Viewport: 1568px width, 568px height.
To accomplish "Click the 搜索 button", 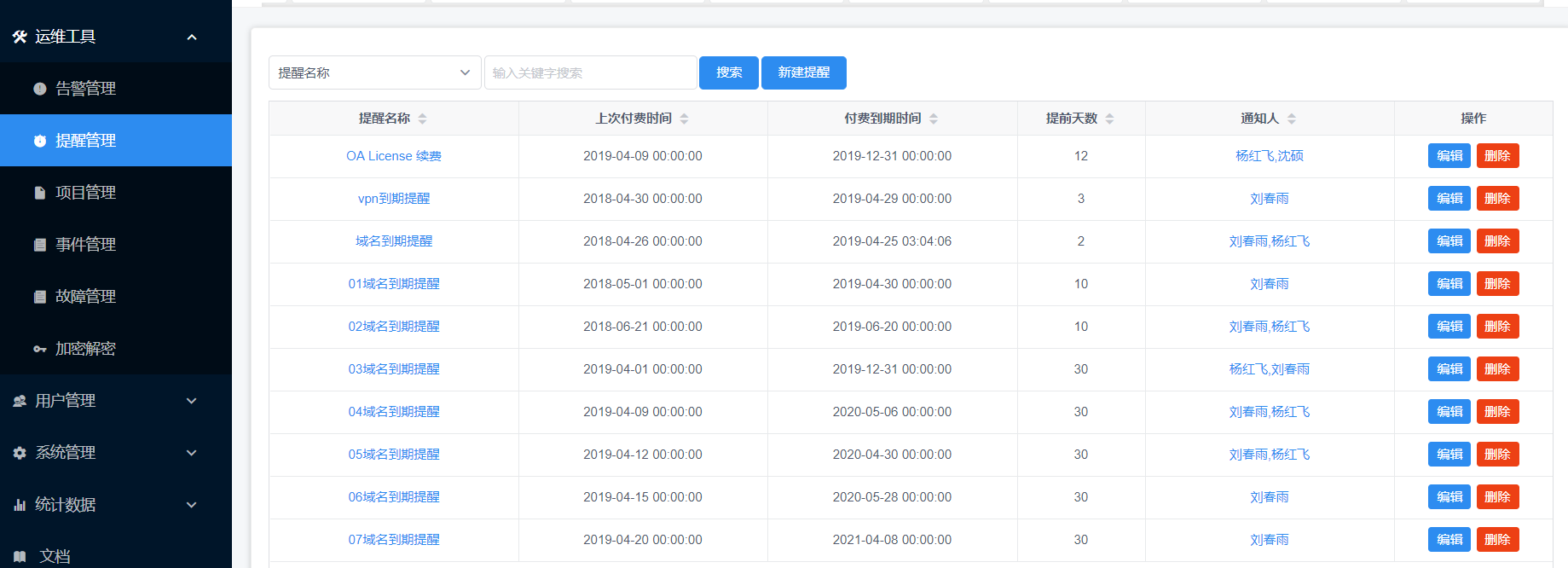I will 729,72.
